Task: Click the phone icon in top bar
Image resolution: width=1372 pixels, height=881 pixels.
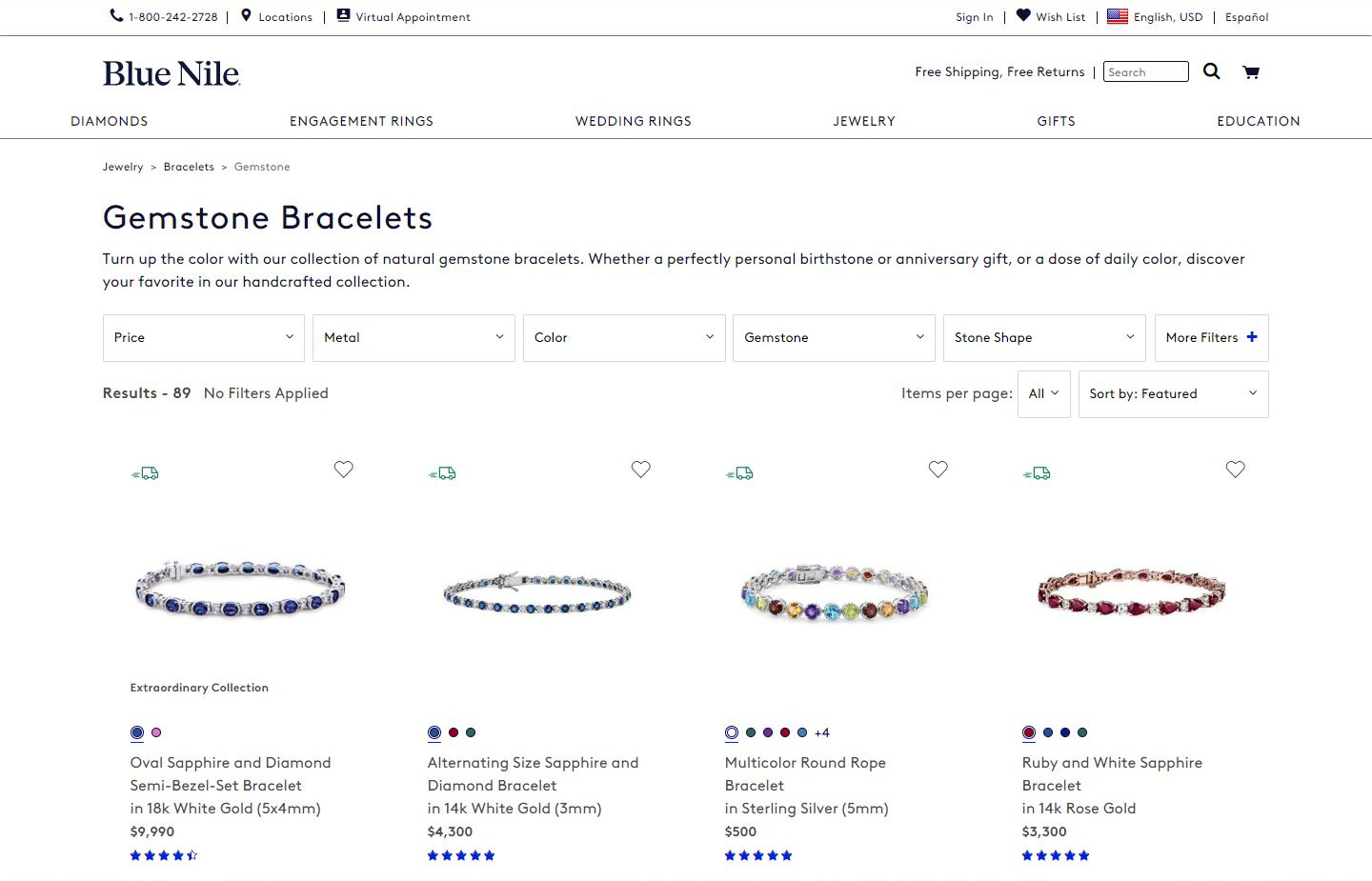Action: click(116, 15)
